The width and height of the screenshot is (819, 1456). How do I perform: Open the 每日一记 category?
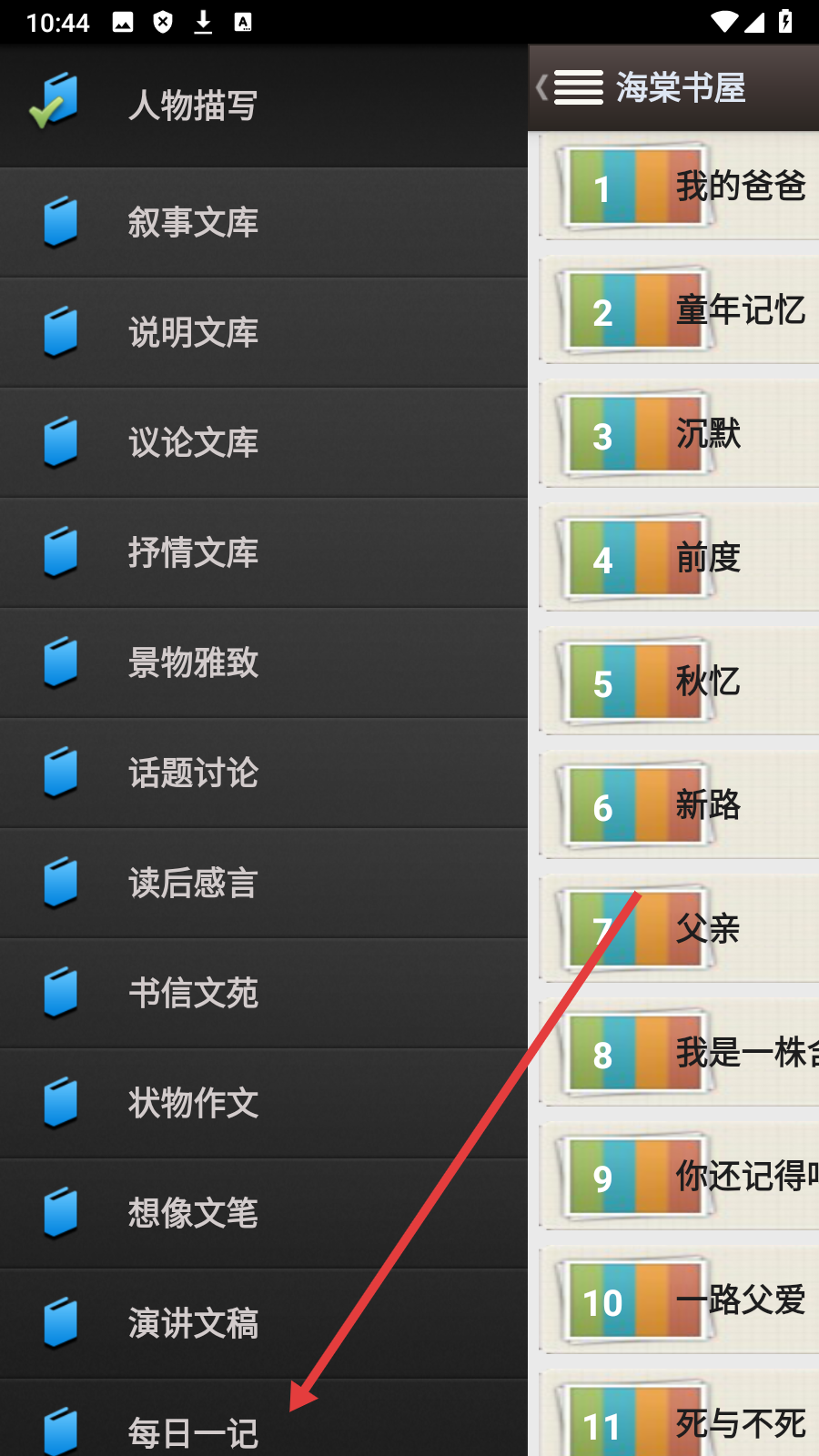(264, 1418)
